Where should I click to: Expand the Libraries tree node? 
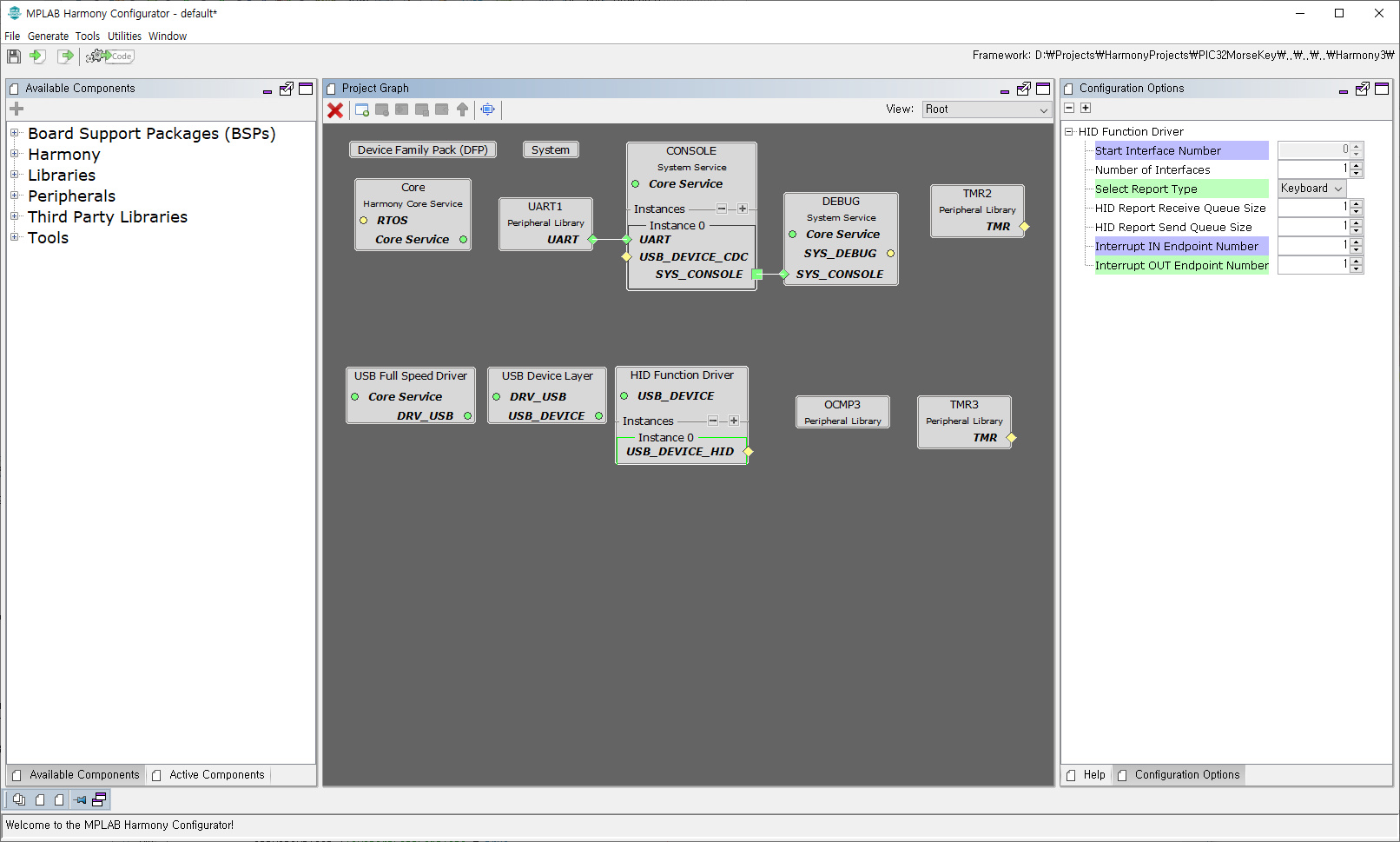[15, 175]
